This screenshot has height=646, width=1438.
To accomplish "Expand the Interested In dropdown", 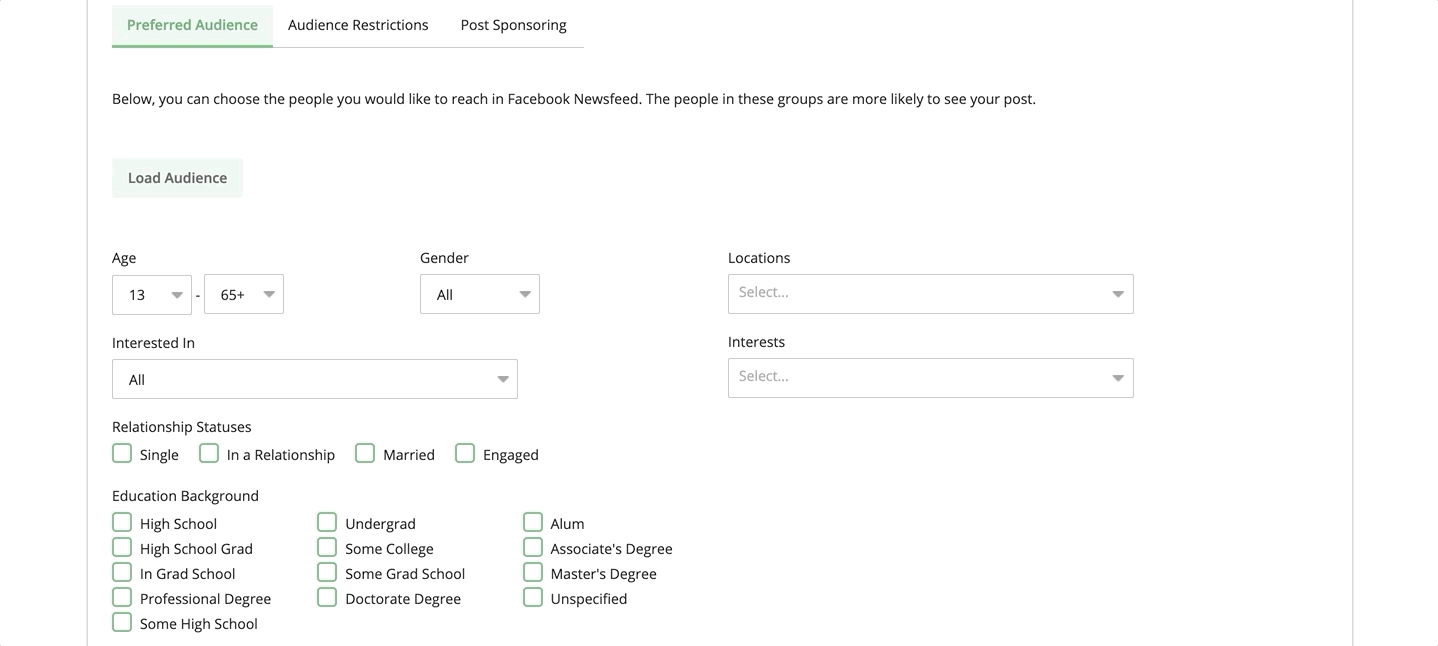I will coord(314,379).
